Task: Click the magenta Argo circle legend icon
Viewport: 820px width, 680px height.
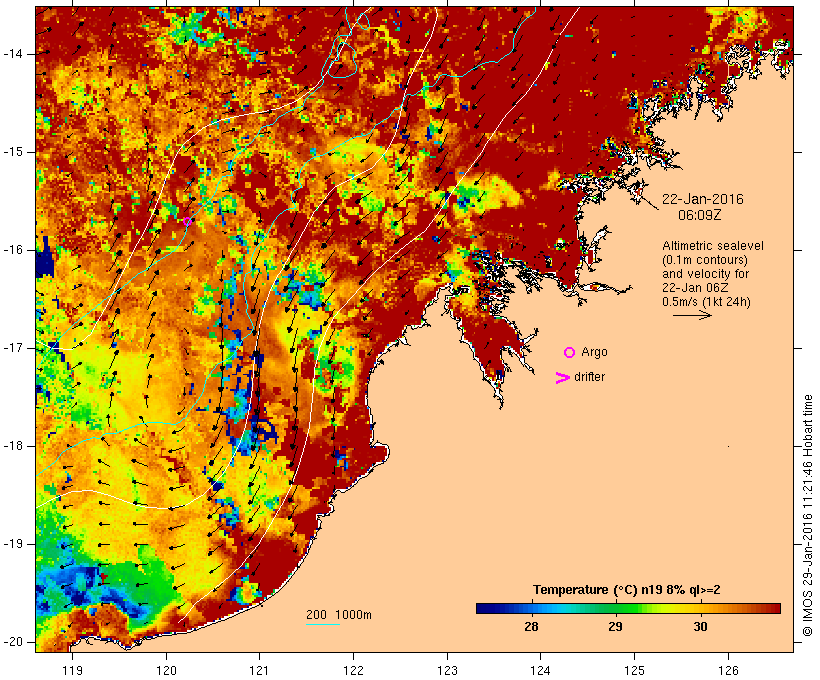Action: [x=570, y=353]
